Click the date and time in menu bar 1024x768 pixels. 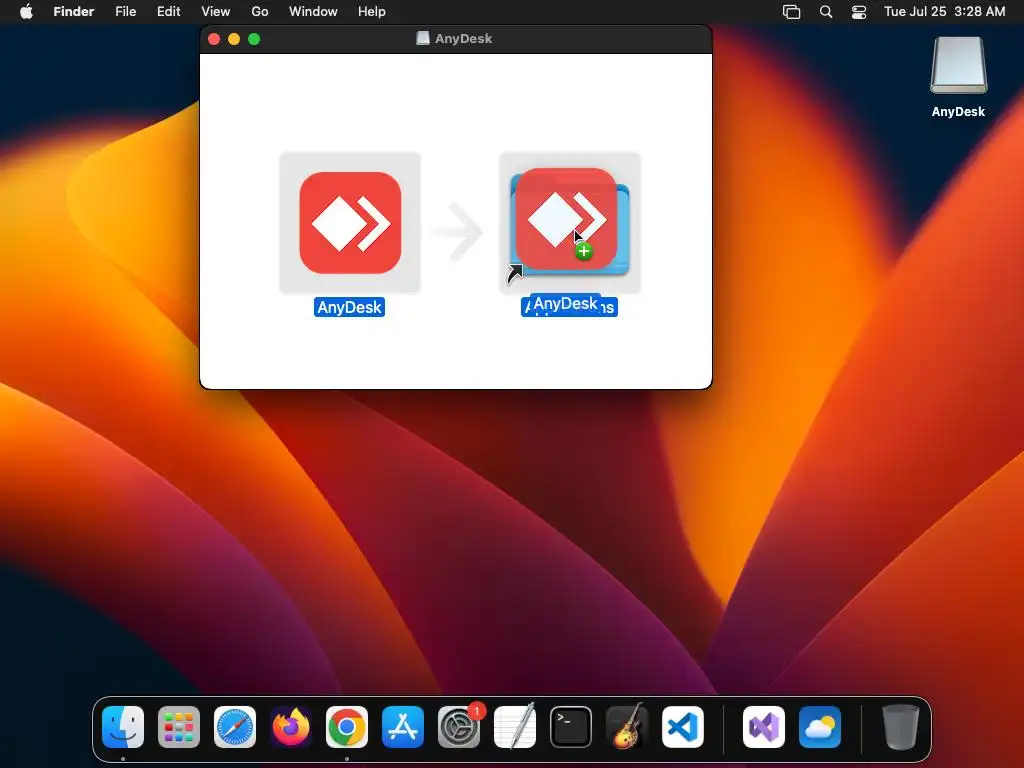coord(944,12)
